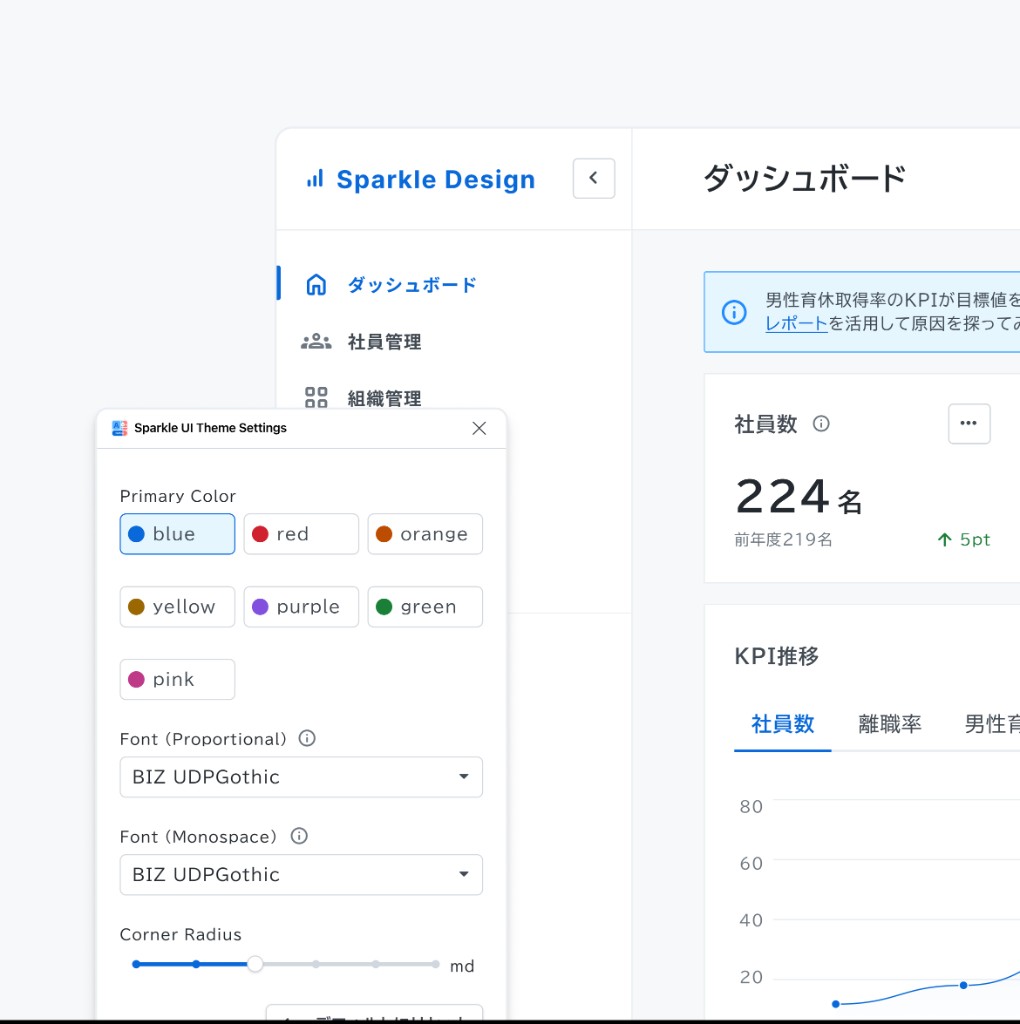Screen dimensions: 1020x1024
Task: Click the second data point on KPI chart
Action: (x=963, y=985)
